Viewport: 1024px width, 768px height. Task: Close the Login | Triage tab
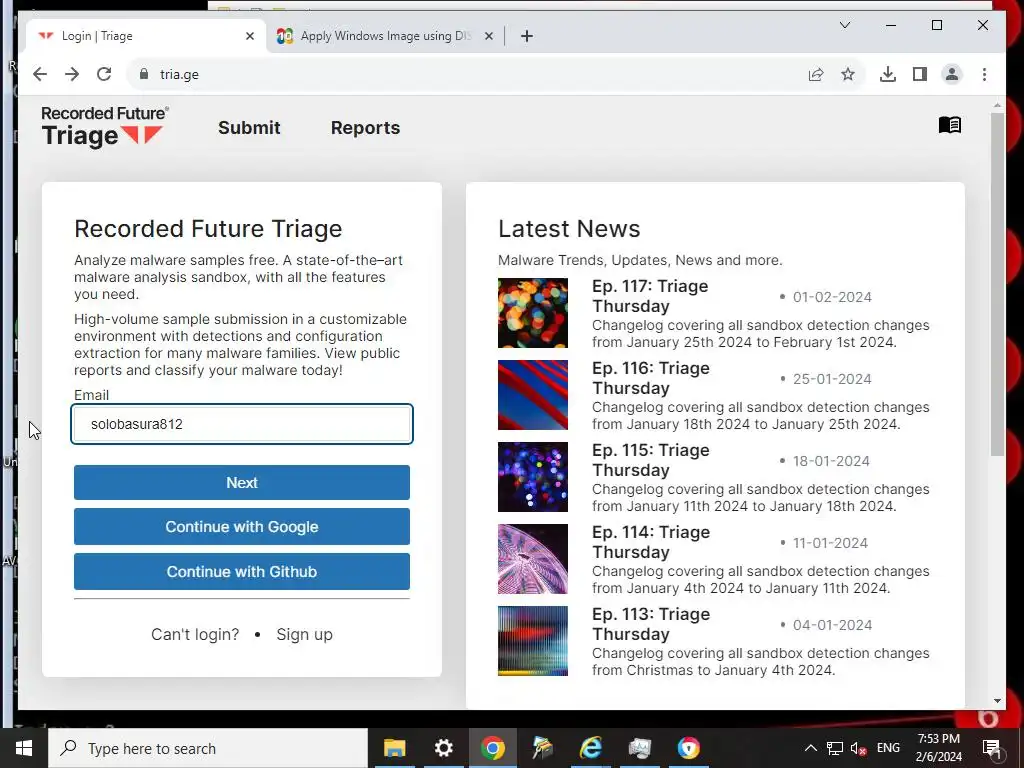[x=249, y=37]
